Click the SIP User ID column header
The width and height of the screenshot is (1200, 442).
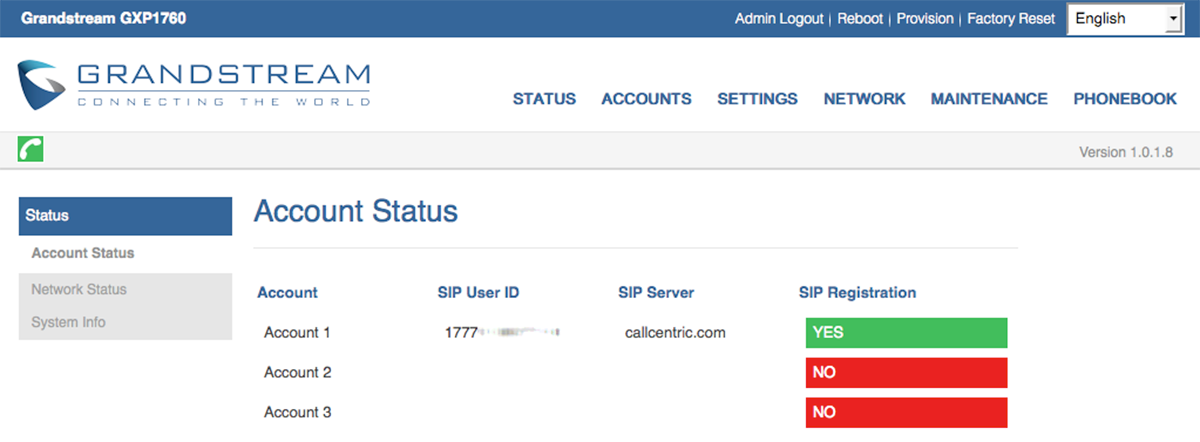479,293
